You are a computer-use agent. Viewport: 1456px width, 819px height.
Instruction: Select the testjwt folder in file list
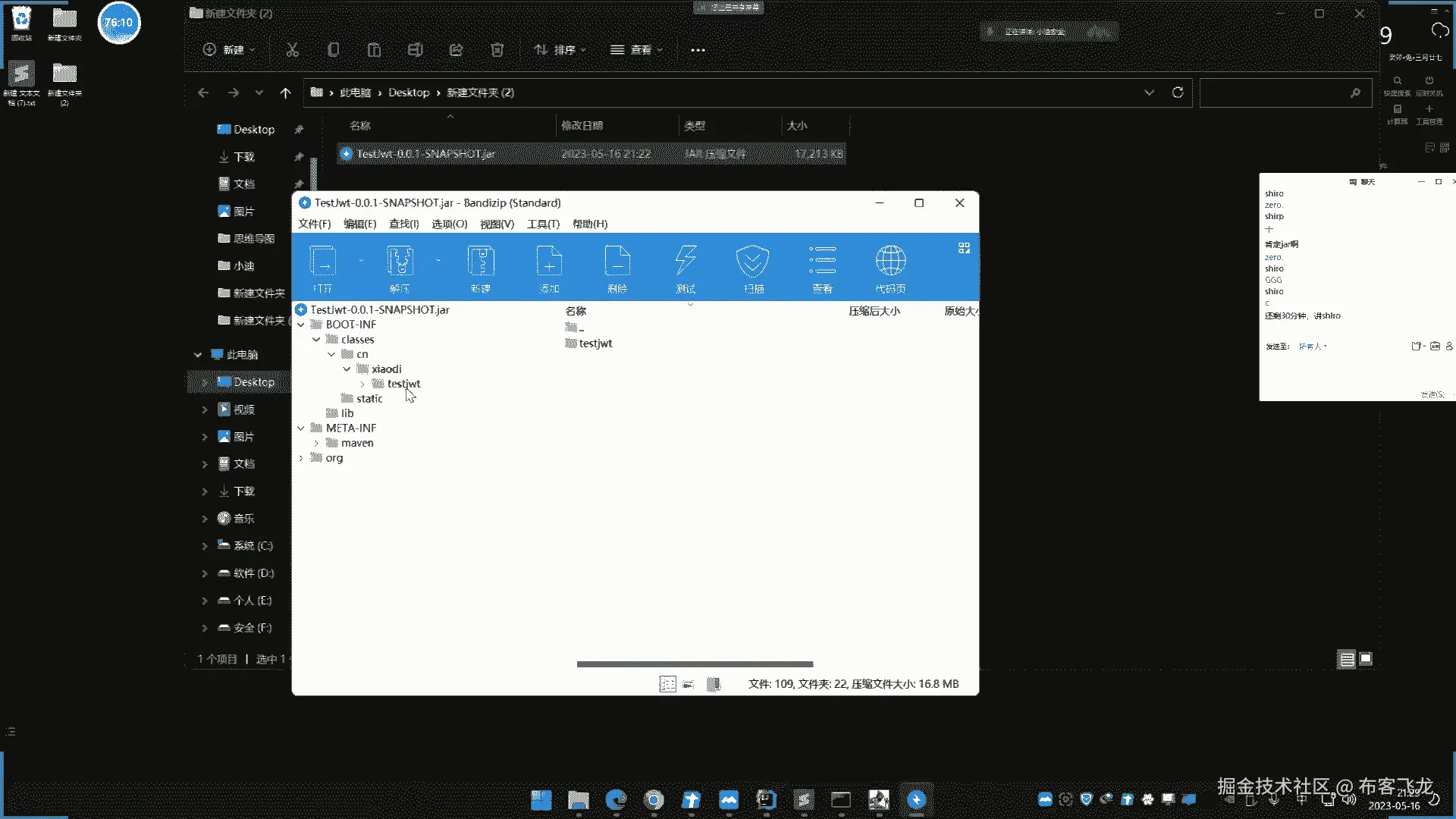[595, 344]
